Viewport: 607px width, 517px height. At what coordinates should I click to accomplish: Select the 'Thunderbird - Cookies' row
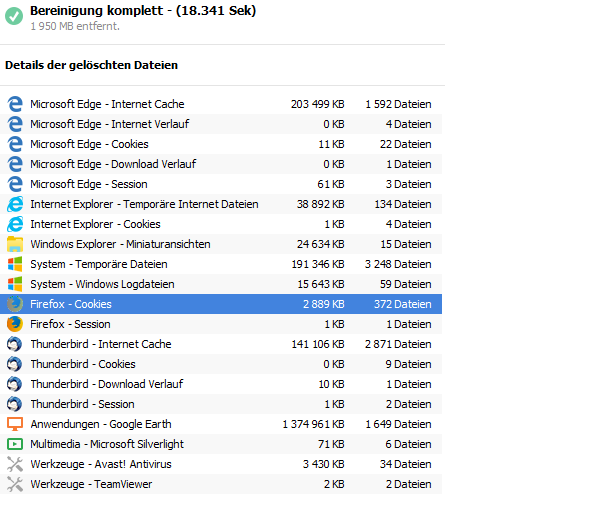click(221, 364)
